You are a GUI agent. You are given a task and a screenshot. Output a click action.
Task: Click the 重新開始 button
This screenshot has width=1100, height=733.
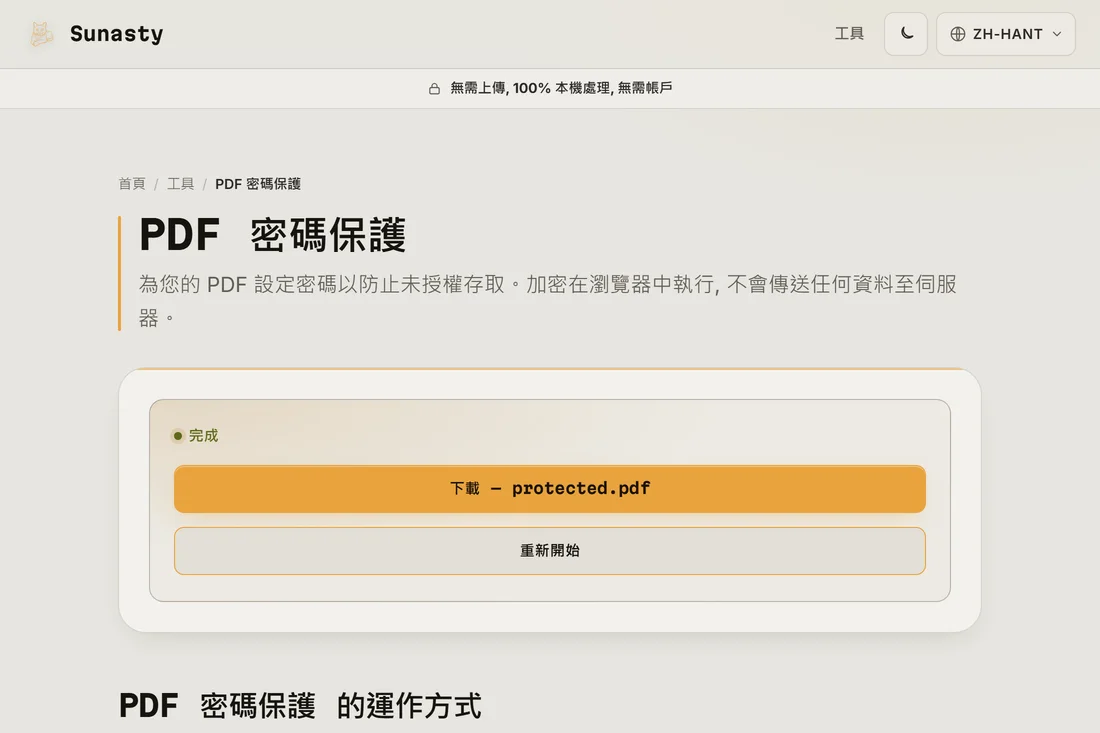pyautogui.click(x=549, y=551)
